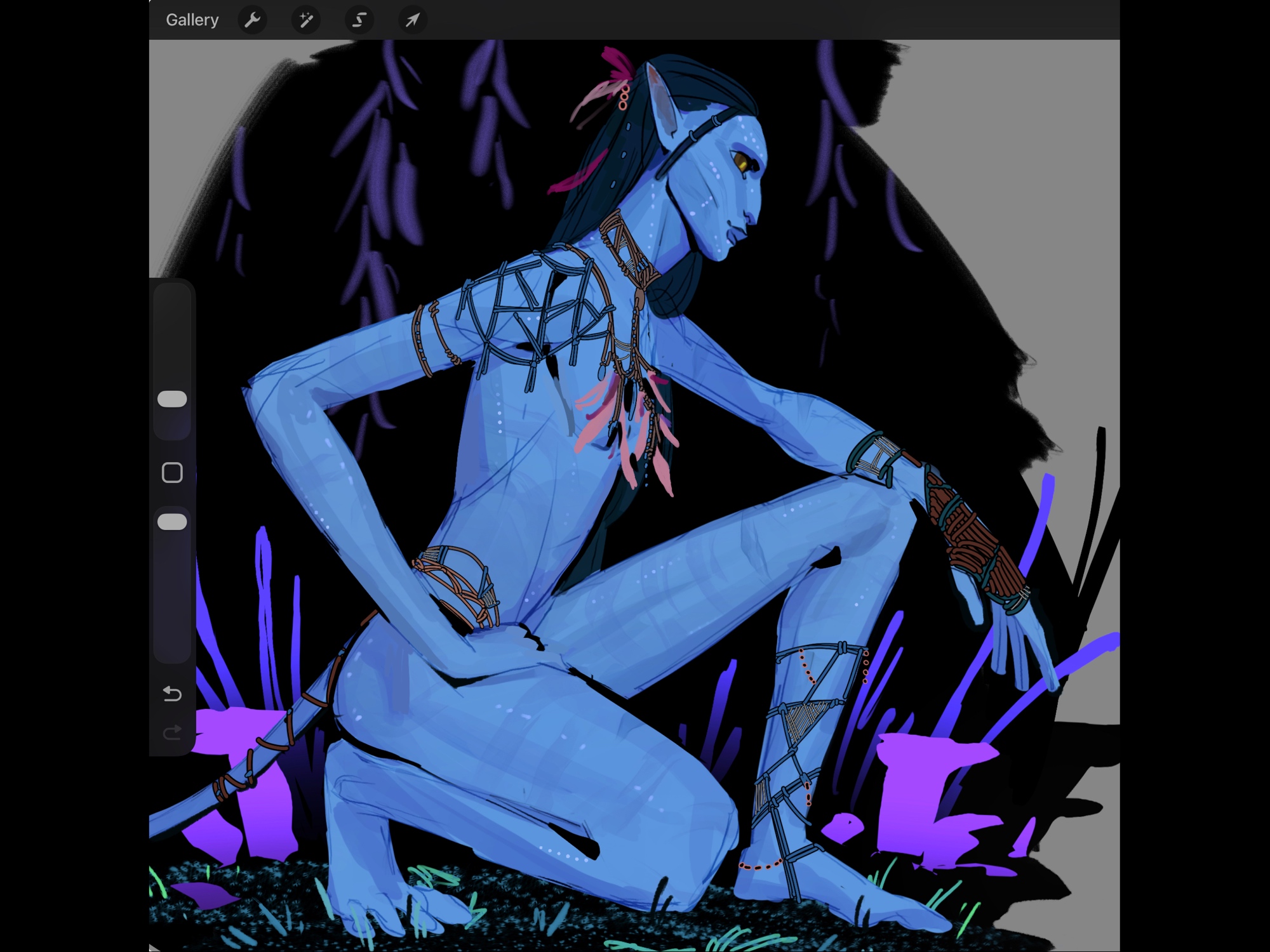Tap the character's yellow eye on canvas

tap(740, 161)
